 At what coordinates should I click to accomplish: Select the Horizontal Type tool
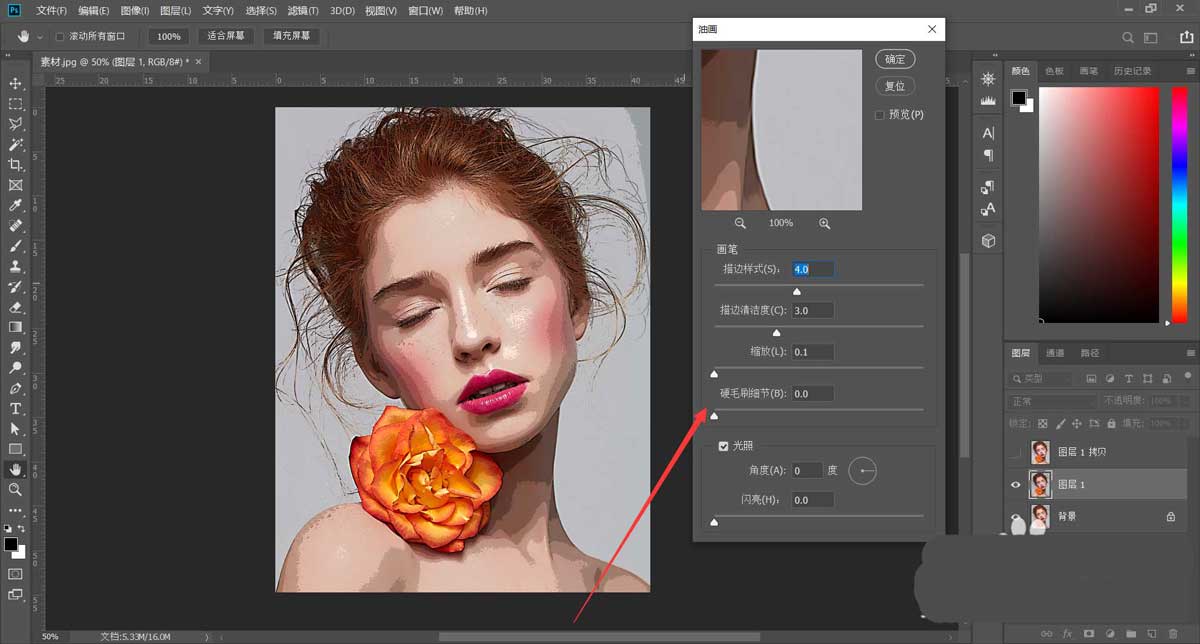coord(15,409)
